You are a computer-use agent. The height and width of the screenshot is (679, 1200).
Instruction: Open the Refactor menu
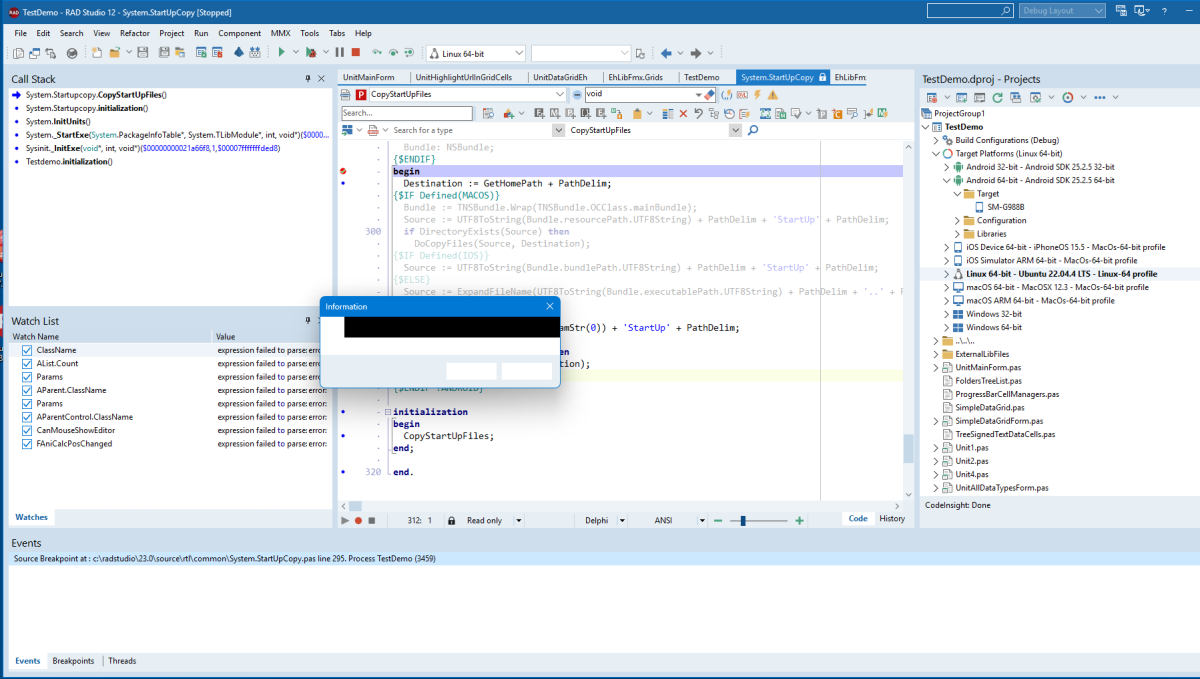tap(135, 33)
